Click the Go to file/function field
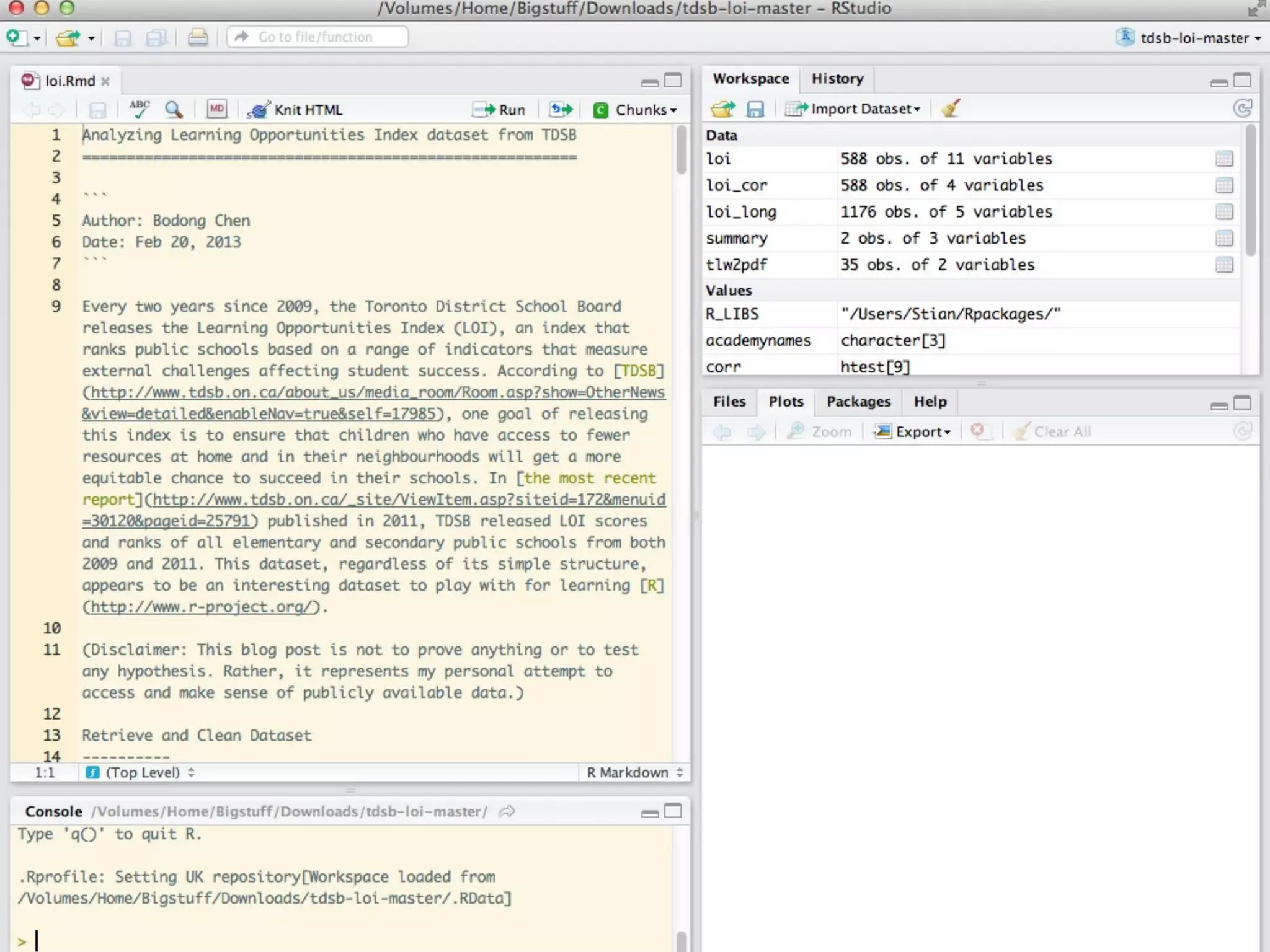 pyautogui.click(x=317, y=37)
